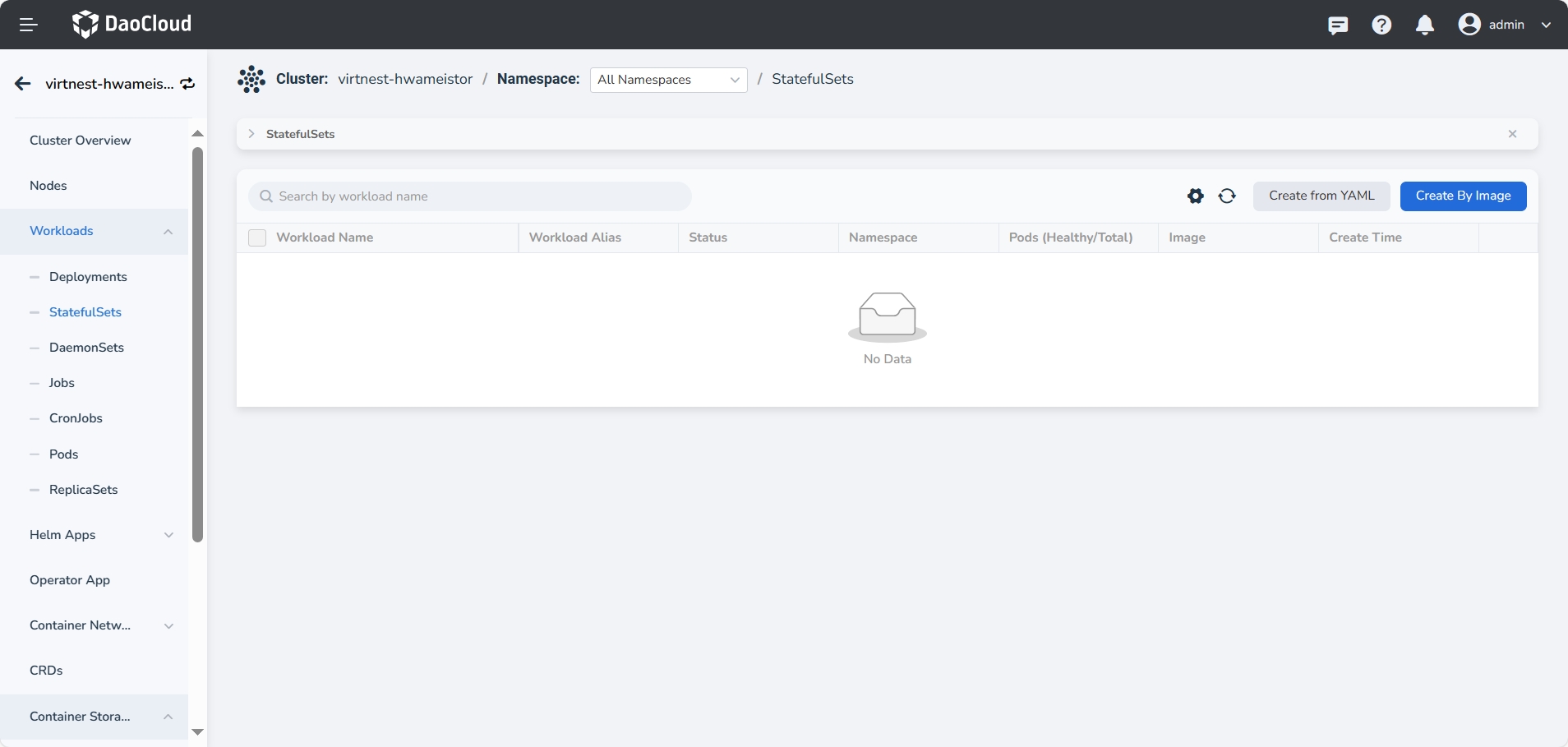1568x747 pixels.
Task: Click the Create By Image button
Action: [x=1463, y=196]
